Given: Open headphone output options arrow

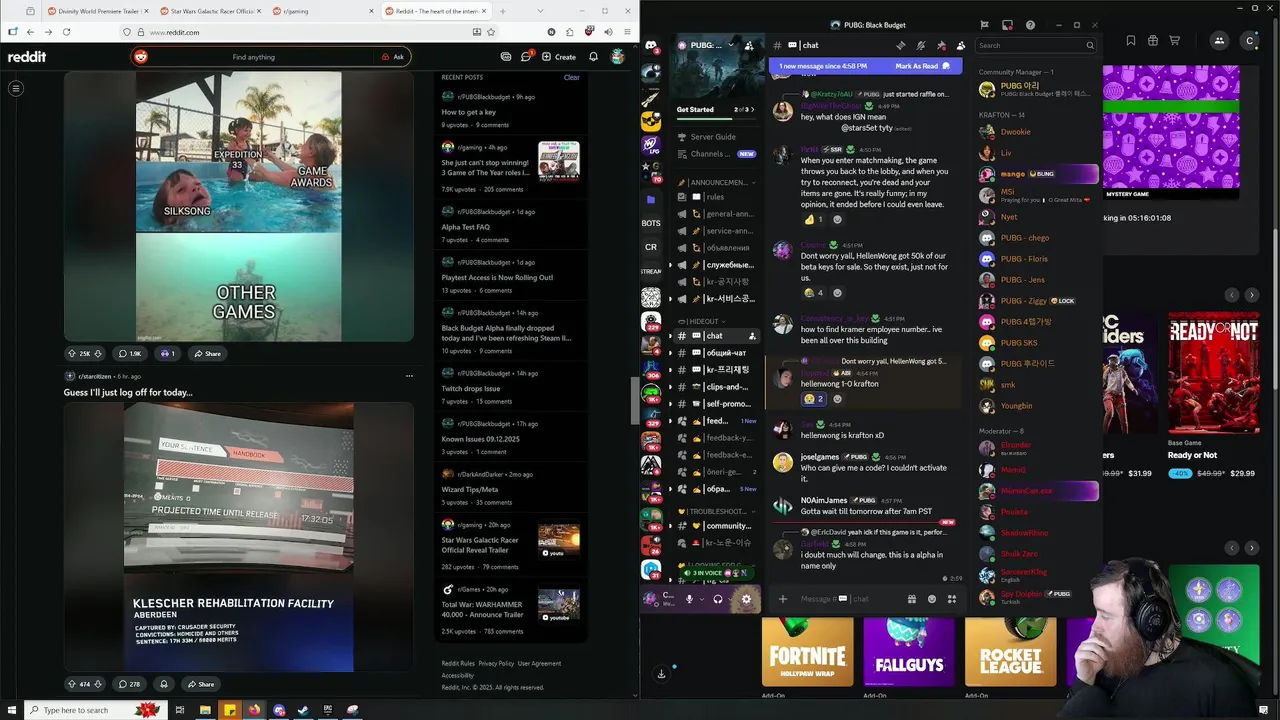Looking at the screenshot, I should pyautogui.click(x=729, y=599).
